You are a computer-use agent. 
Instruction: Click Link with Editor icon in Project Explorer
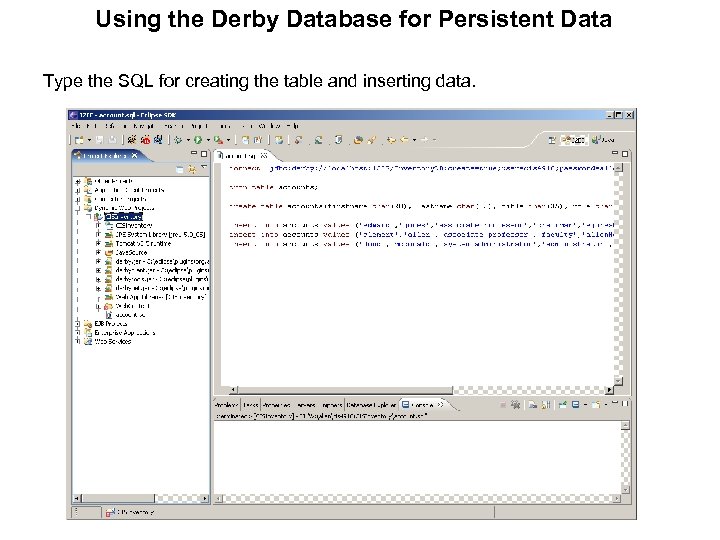pyautogui.click(x=192, y=170)
